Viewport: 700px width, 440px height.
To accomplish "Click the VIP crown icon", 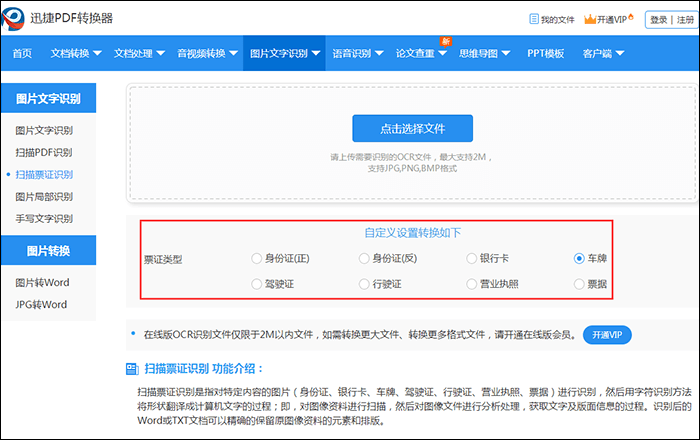I will point(590,19).
